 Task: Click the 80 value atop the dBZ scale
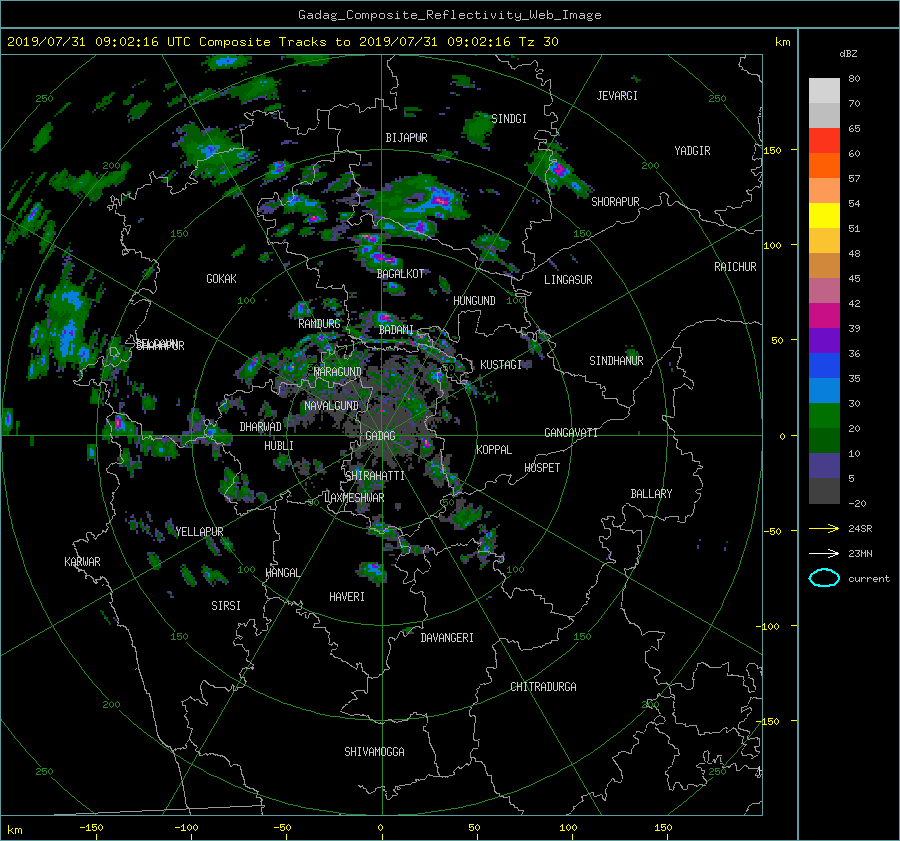pos(854,79)
